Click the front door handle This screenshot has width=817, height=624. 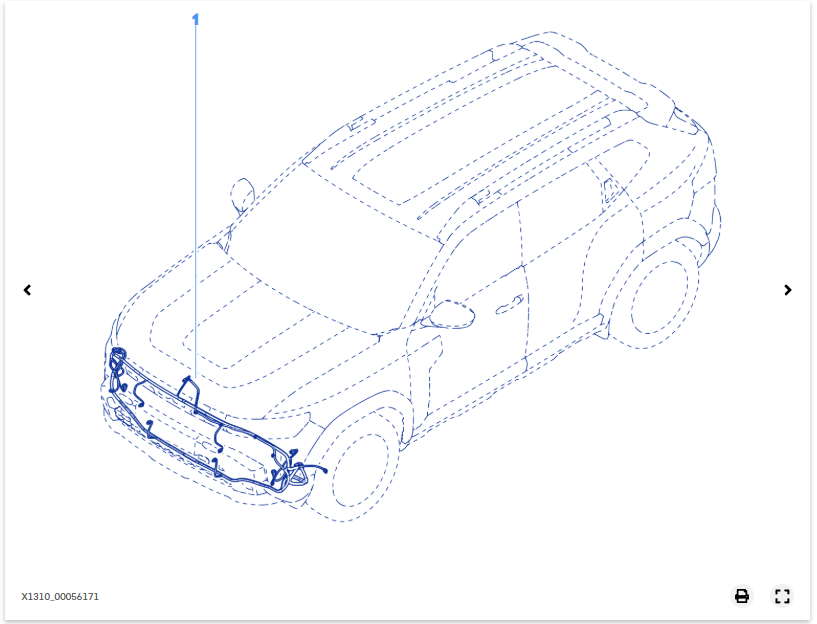tap(512, 299)
